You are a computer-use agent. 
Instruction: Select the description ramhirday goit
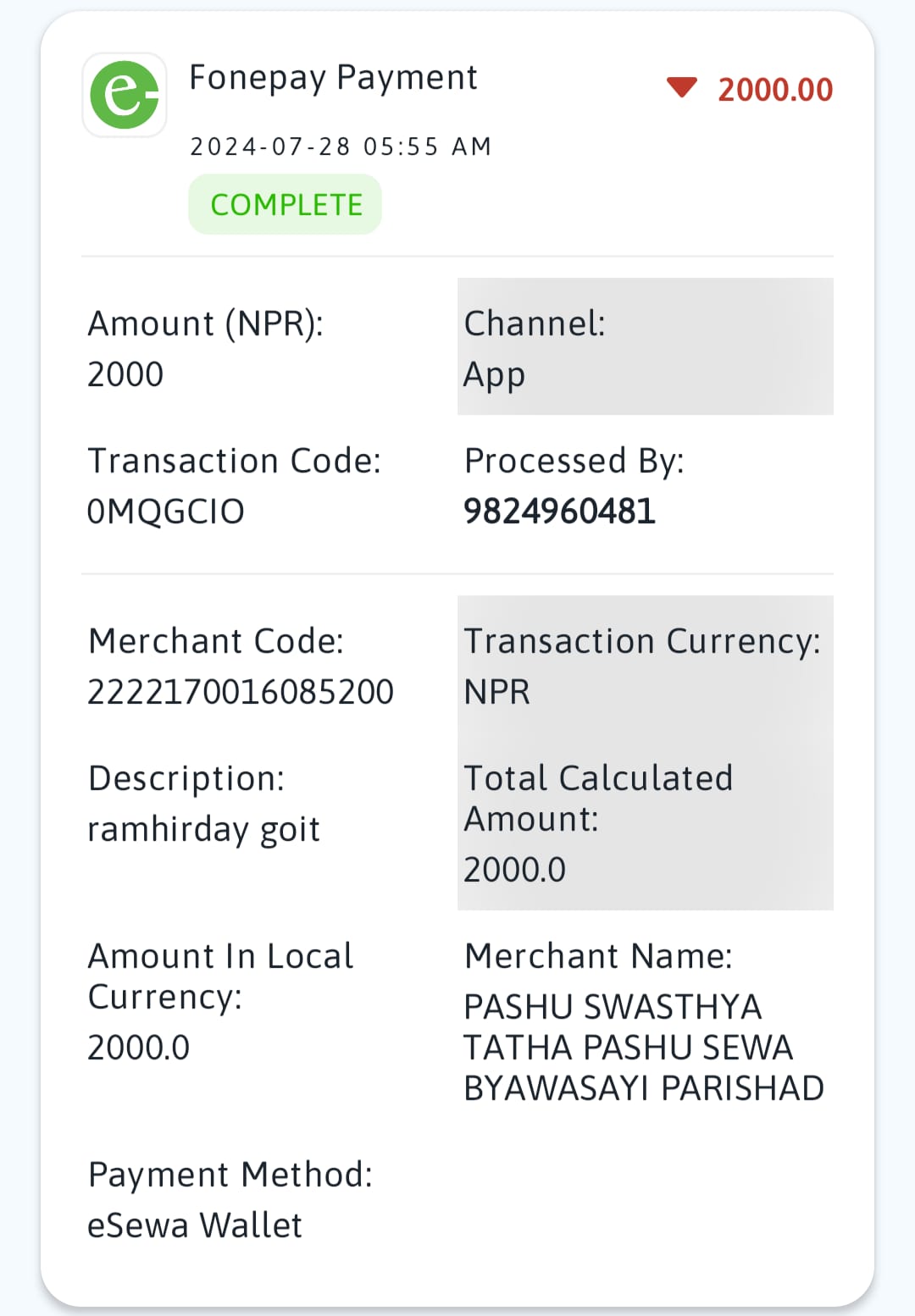203,830
